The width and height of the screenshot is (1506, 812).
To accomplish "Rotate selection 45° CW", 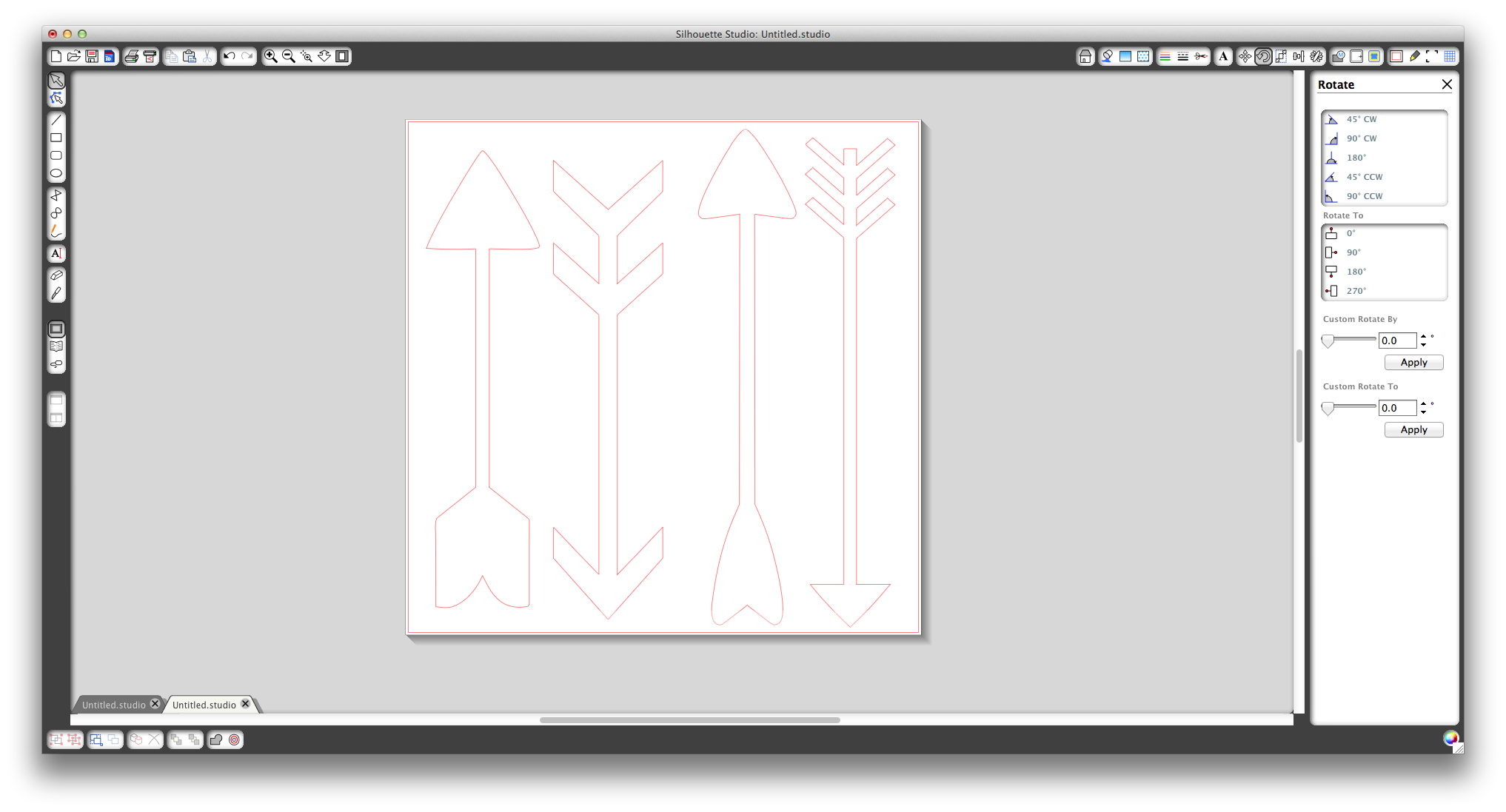I will pos(1361,119).
